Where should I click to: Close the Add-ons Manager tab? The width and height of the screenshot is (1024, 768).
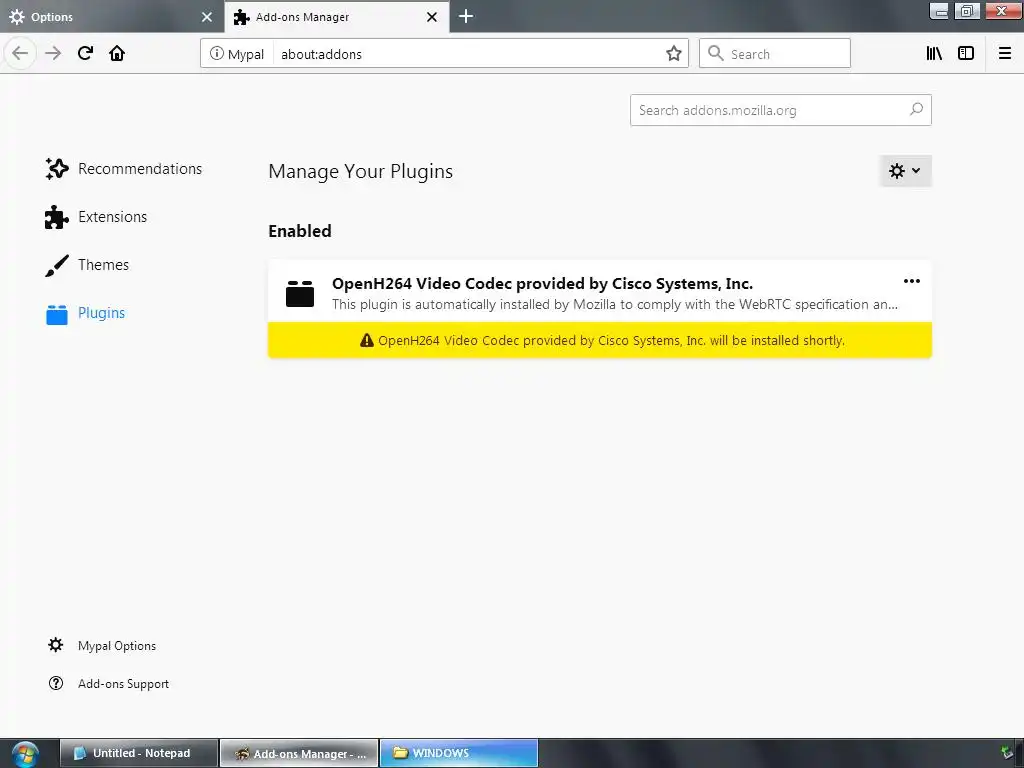tap(432, 17)
